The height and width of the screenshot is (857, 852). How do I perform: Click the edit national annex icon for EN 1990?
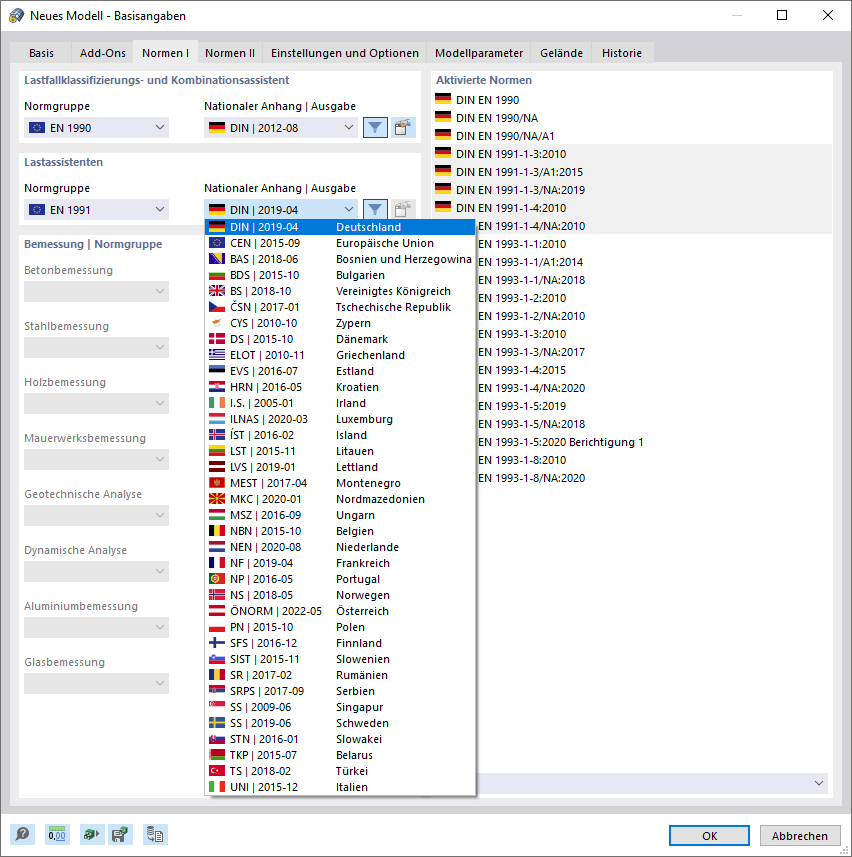point(403,127)
